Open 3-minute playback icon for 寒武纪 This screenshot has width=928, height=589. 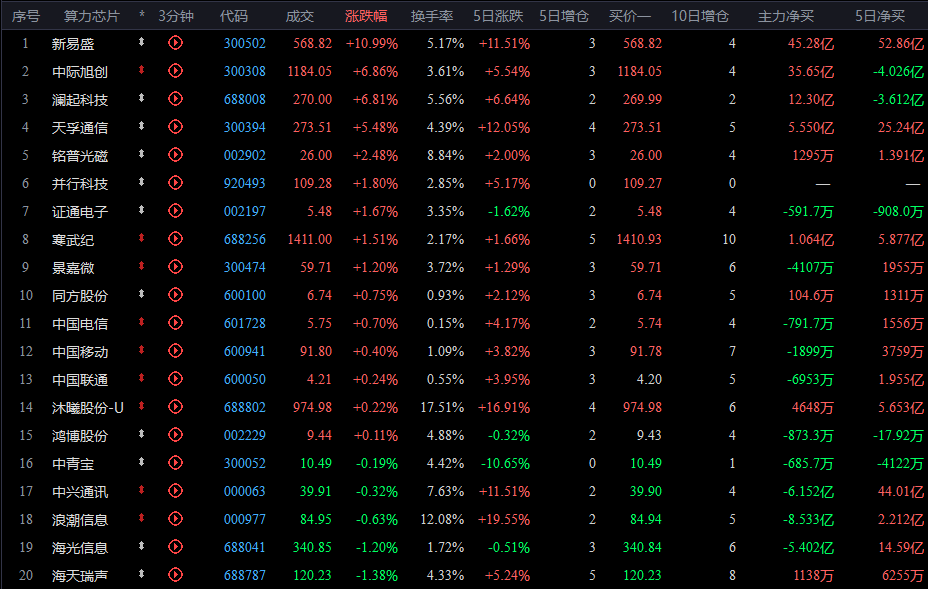(x=175, y=239)
